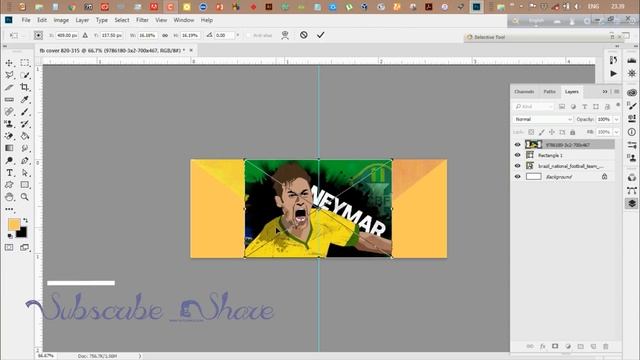This screenshot has height=360, width=640.
Task: Select the Pen tool
Action: coord(24,160)
